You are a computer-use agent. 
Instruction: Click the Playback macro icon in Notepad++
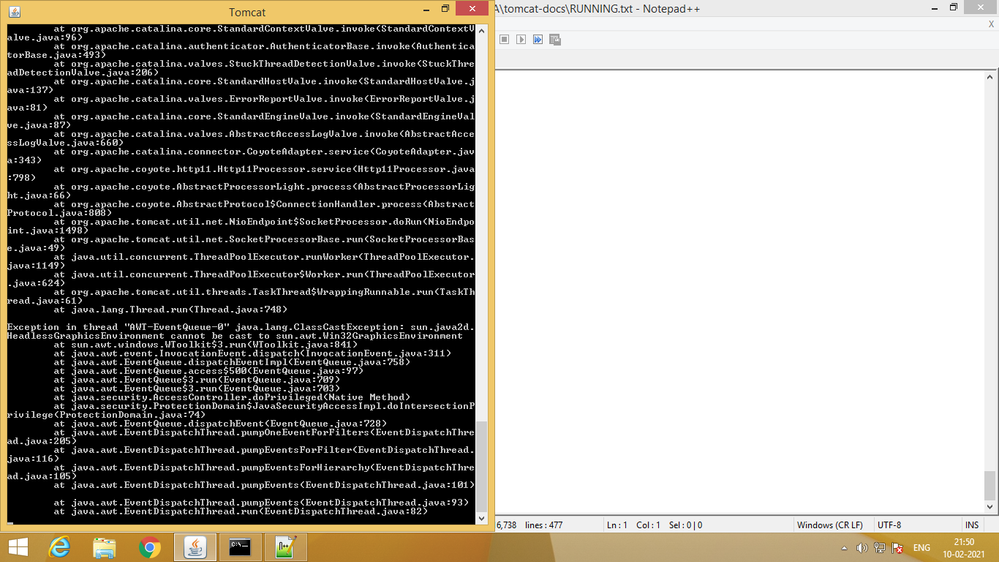(x=521, y=40)
